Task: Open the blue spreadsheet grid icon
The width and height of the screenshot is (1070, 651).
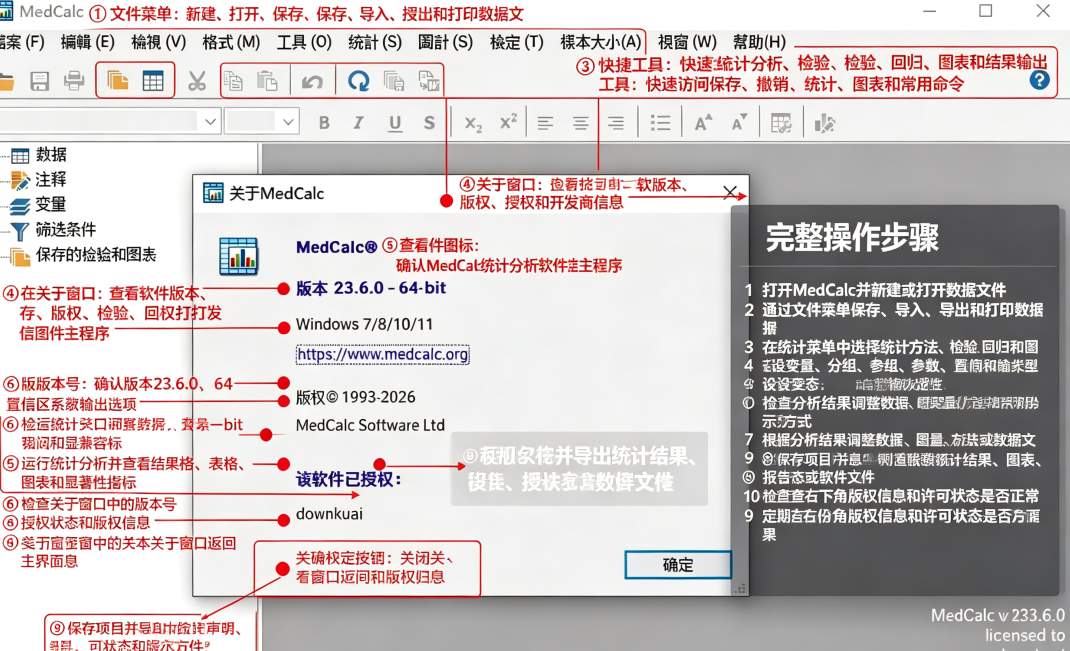Action: tap(153, 81)
